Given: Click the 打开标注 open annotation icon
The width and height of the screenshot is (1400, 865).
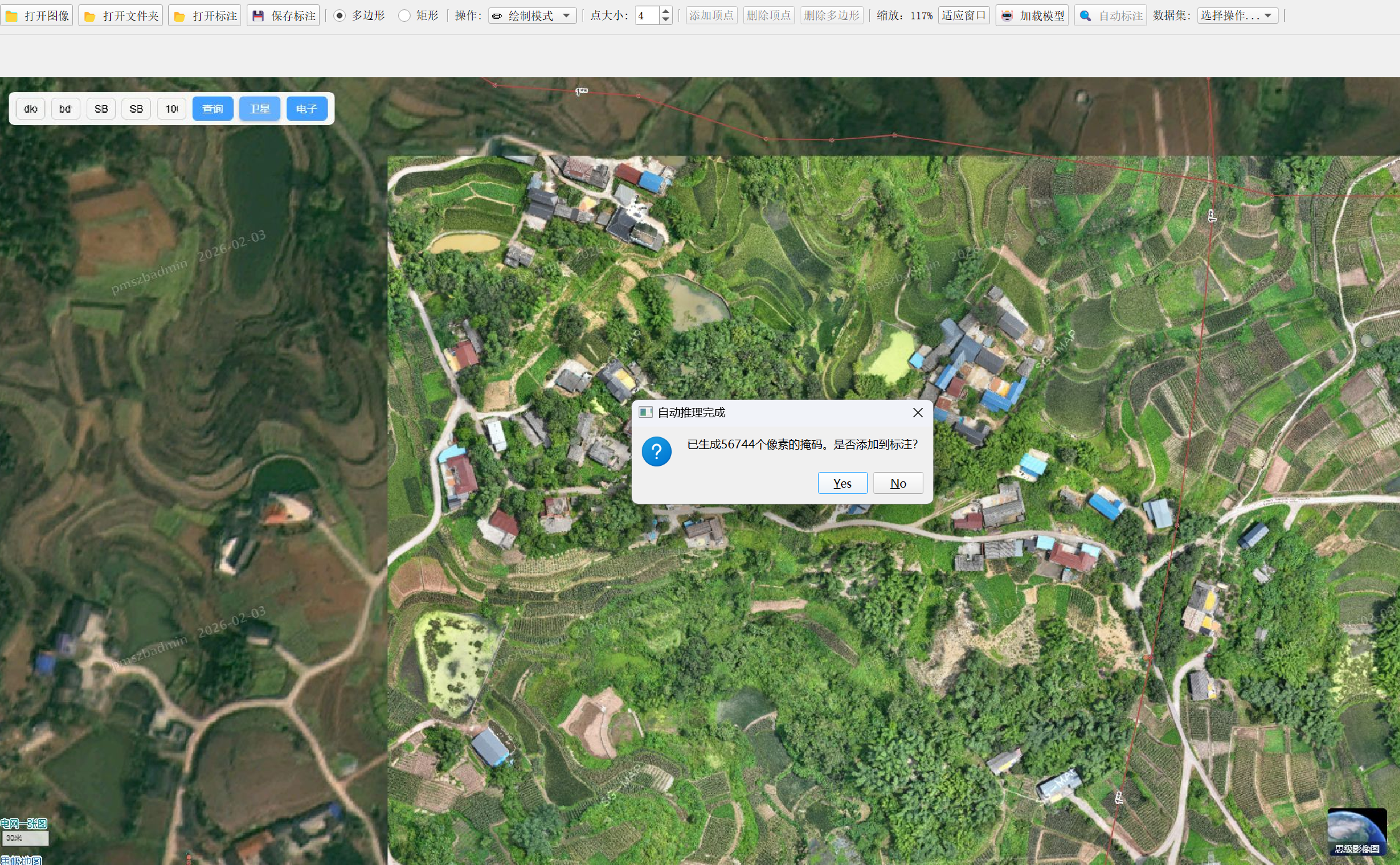Looking at the screenshot, I should (x=180, y=16).
